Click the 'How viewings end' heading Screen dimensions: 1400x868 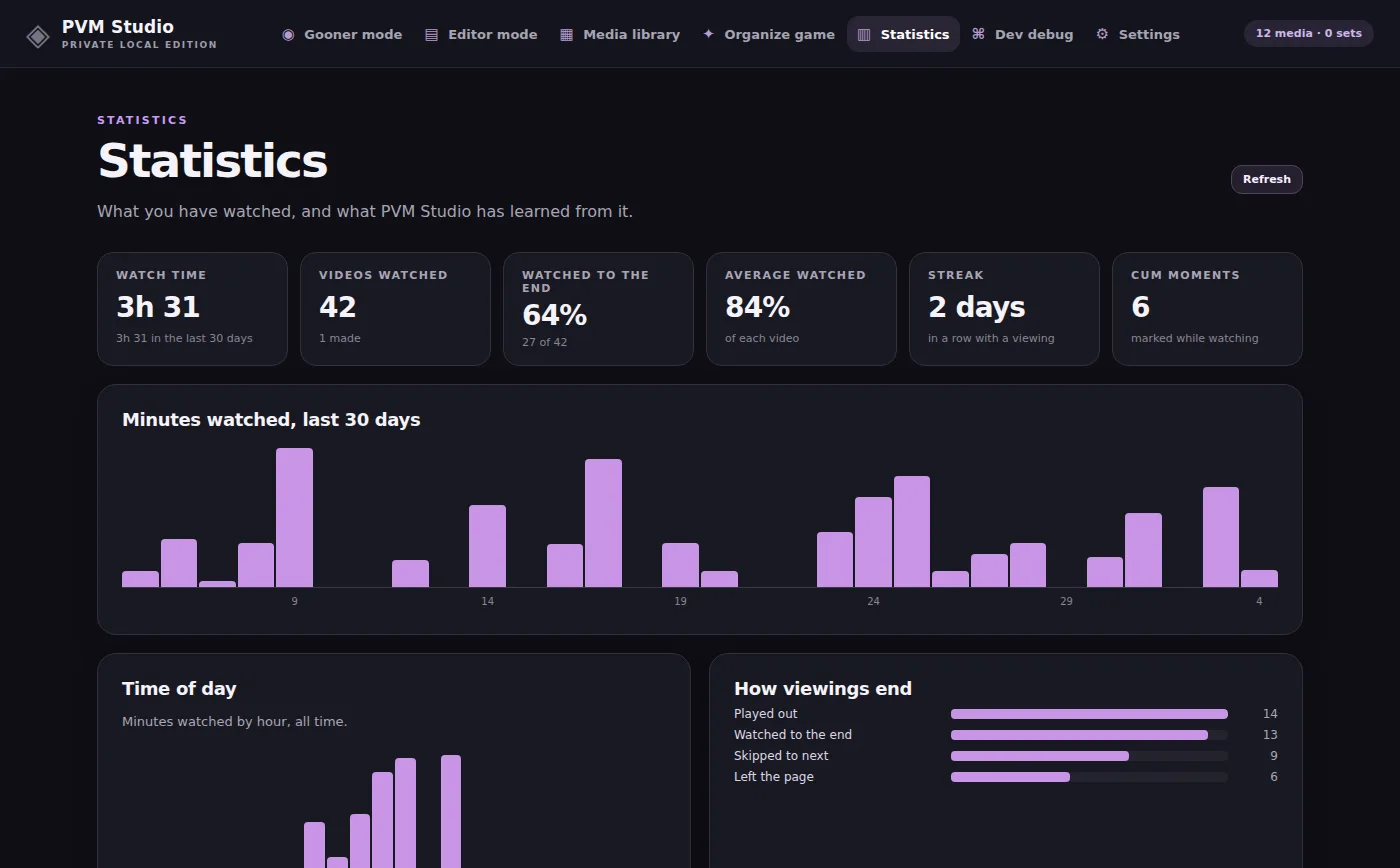823,689
